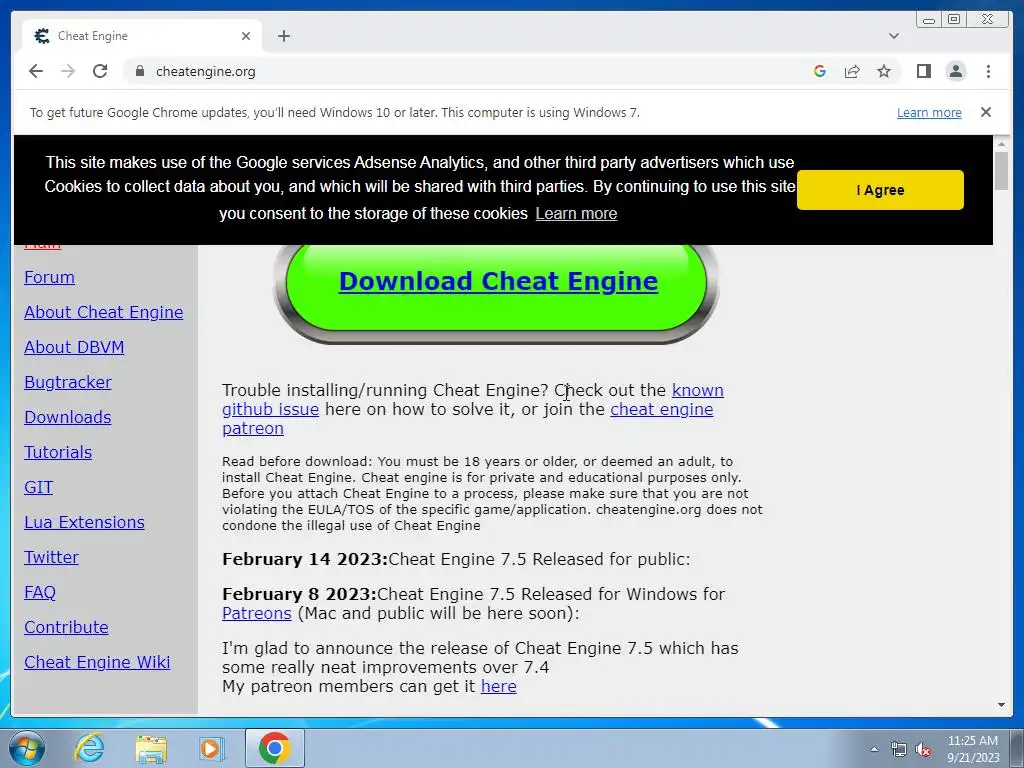The height and width of the screenshot is (768, 1024).
Task: Expand the tab search chevron
Action: pyautogui.click(x=893, y=36)
